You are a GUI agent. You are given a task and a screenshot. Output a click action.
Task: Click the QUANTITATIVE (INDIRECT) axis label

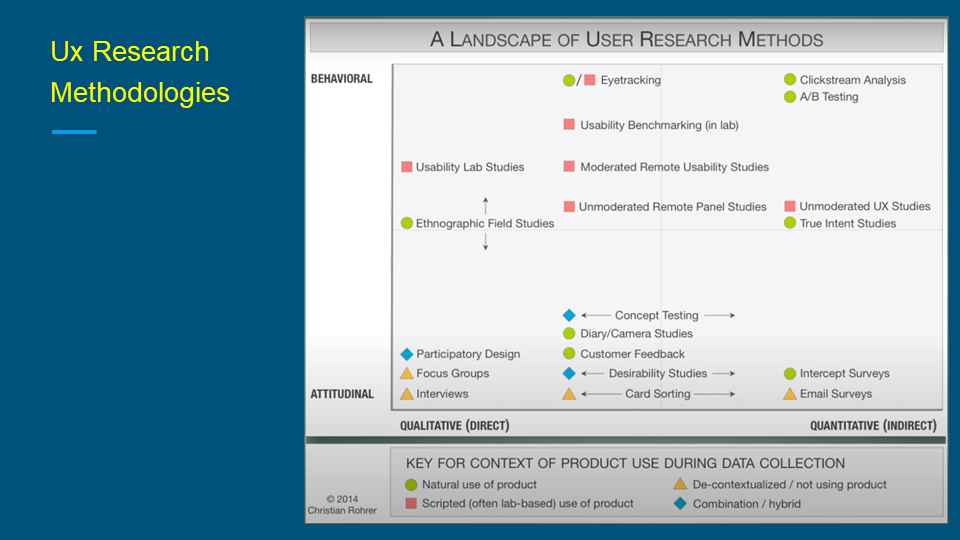[873, 426]
